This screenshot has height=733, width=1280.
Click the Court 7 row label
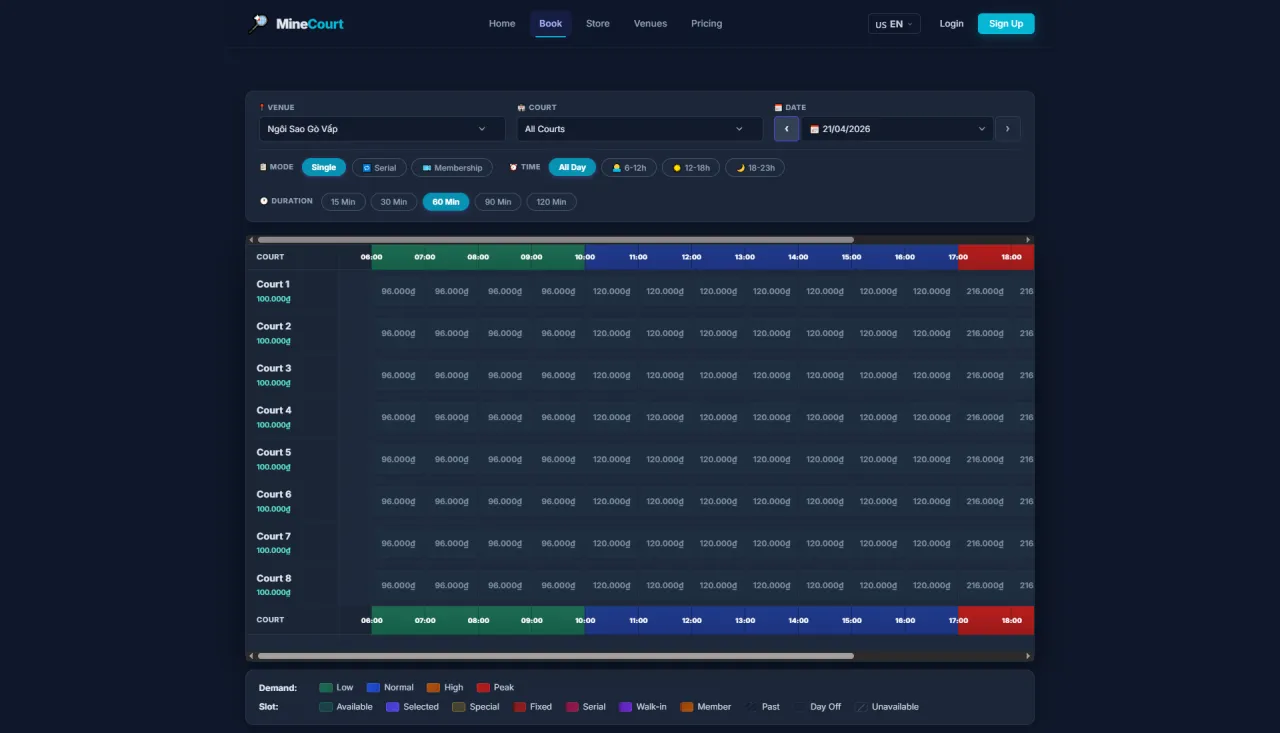tap(274, 536)
